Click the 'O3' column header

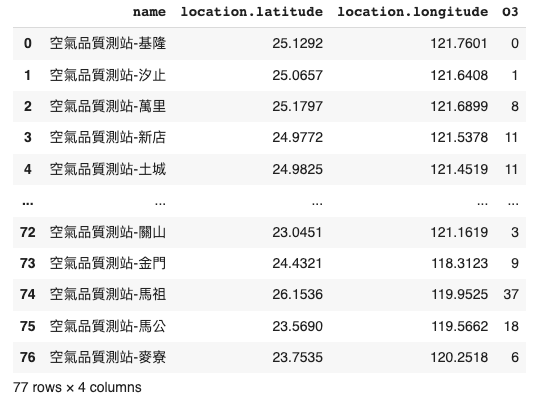coord(510,12)
